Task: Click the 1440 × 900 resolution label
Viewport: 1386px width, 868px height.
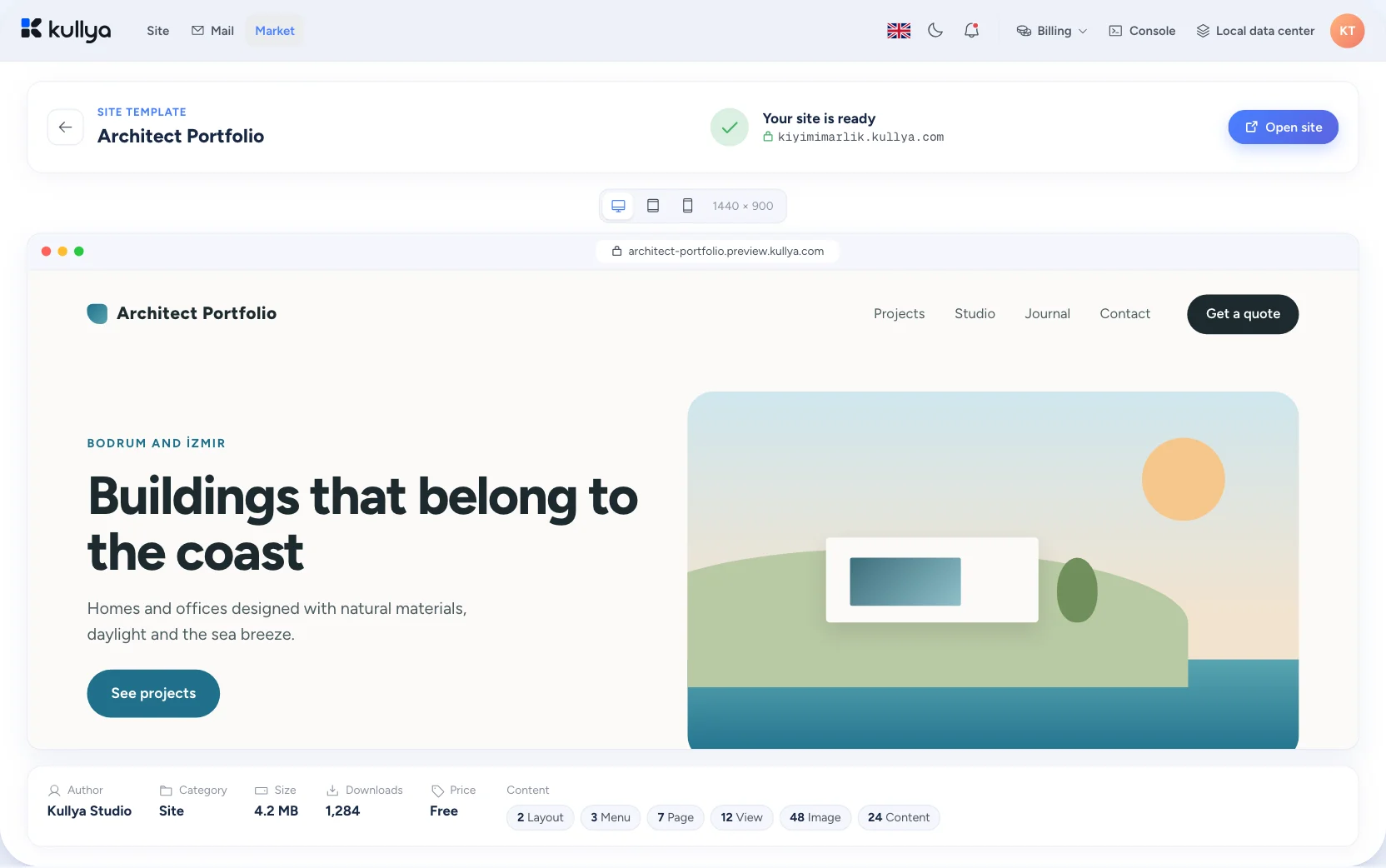Action: click(x=743, y=207)
